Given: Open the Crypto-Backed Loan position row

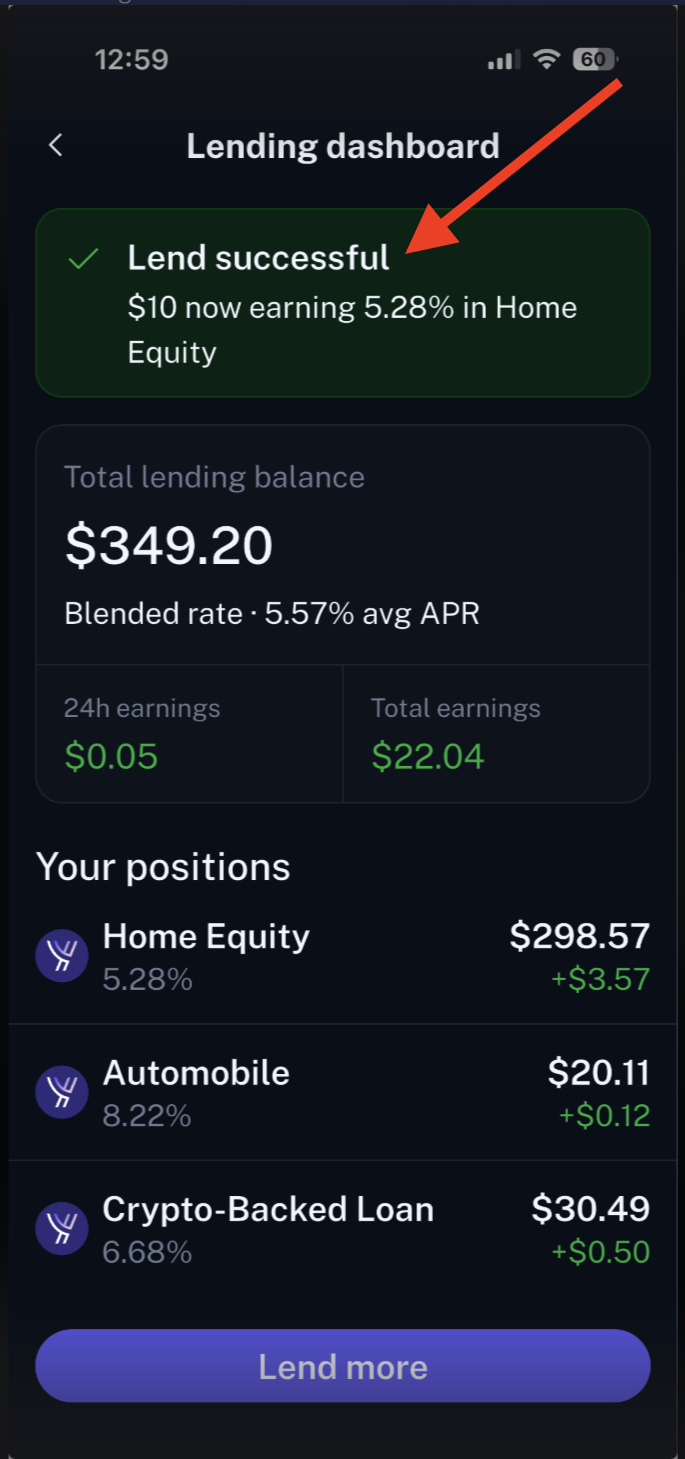Looking at the screenshot, I should click(x=343, y=1228).
